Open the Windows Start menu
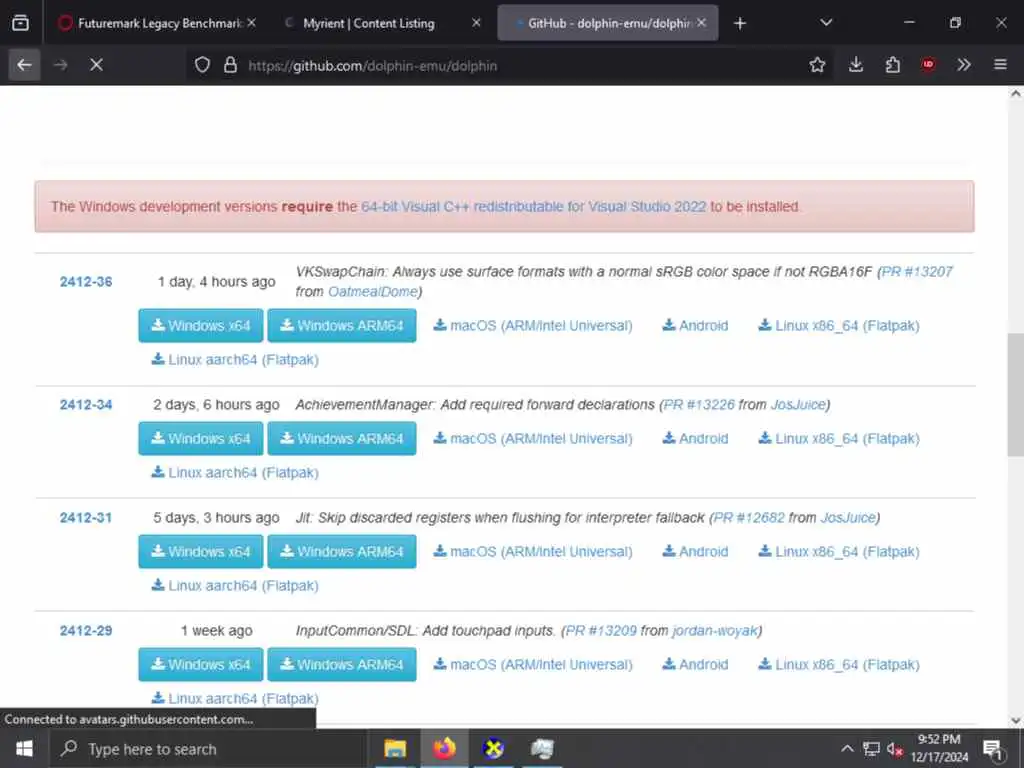This screenshot has height=768, width=1024. point(24,748)
